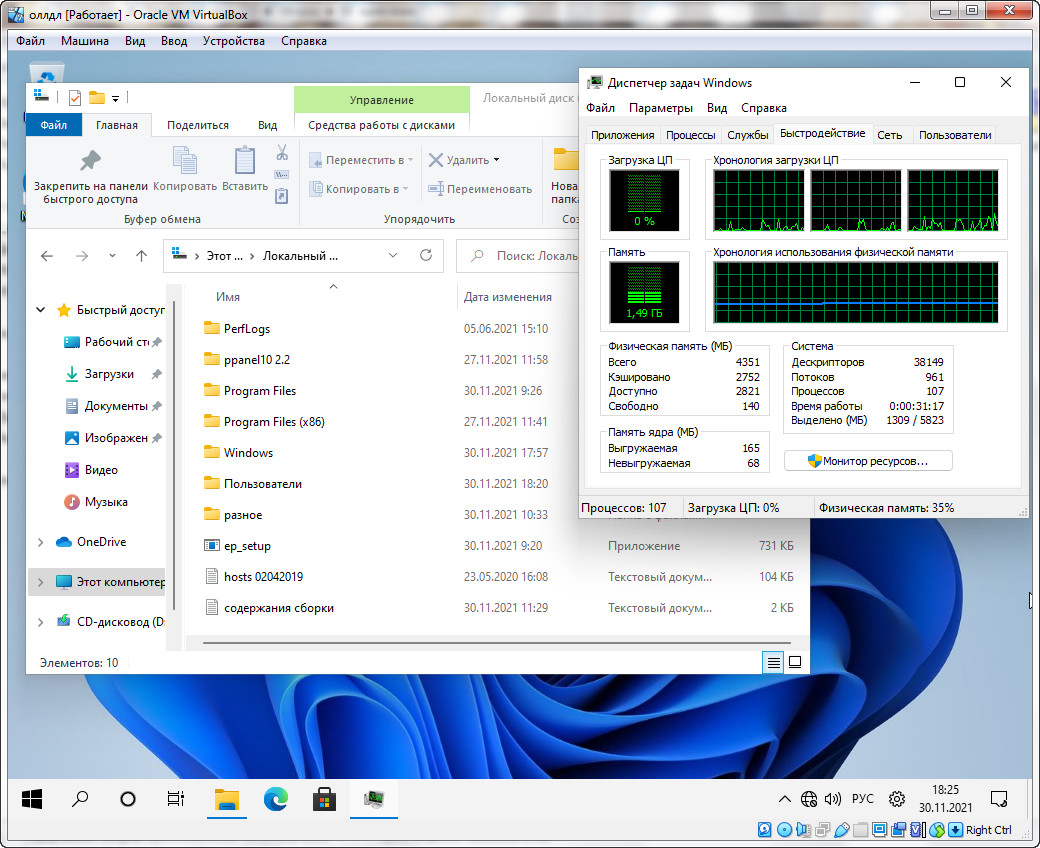
Task: Expand OneDrive in navigation pane
Action: click(x=40, y=542)
